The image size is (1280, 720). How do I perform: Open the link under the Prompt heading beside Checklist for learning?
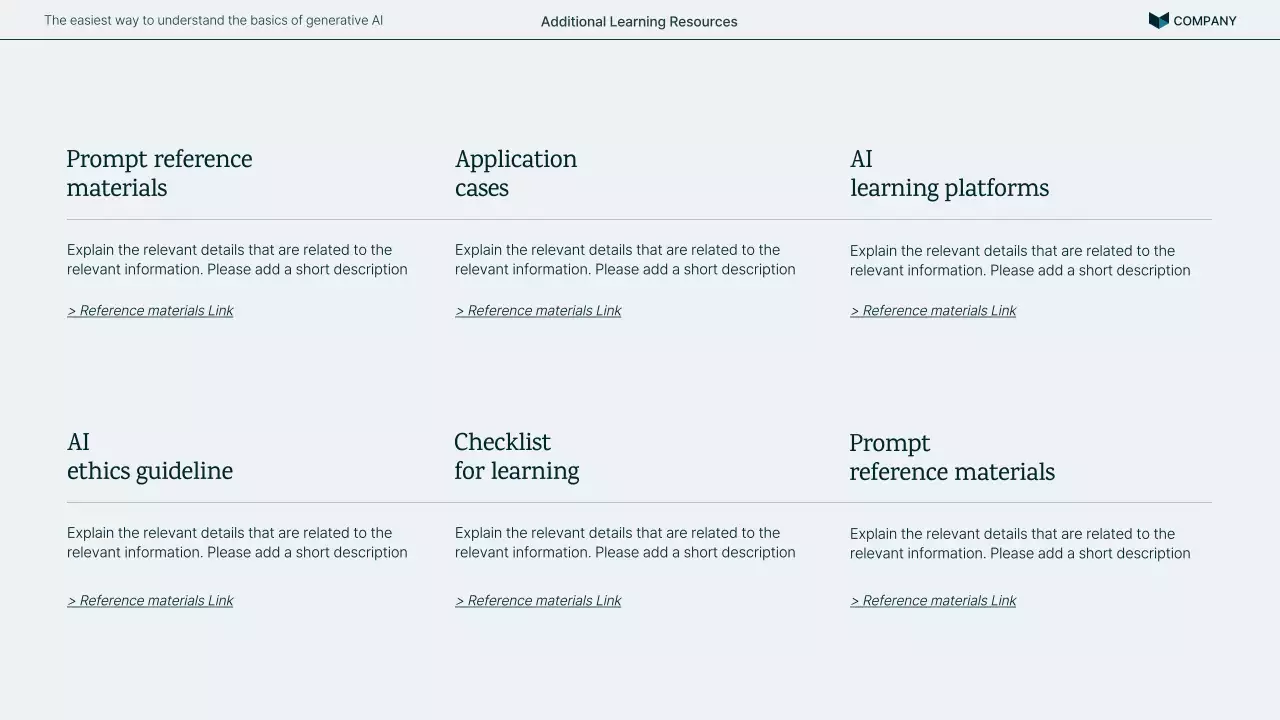pyautogui.click(x=933, y=601)
